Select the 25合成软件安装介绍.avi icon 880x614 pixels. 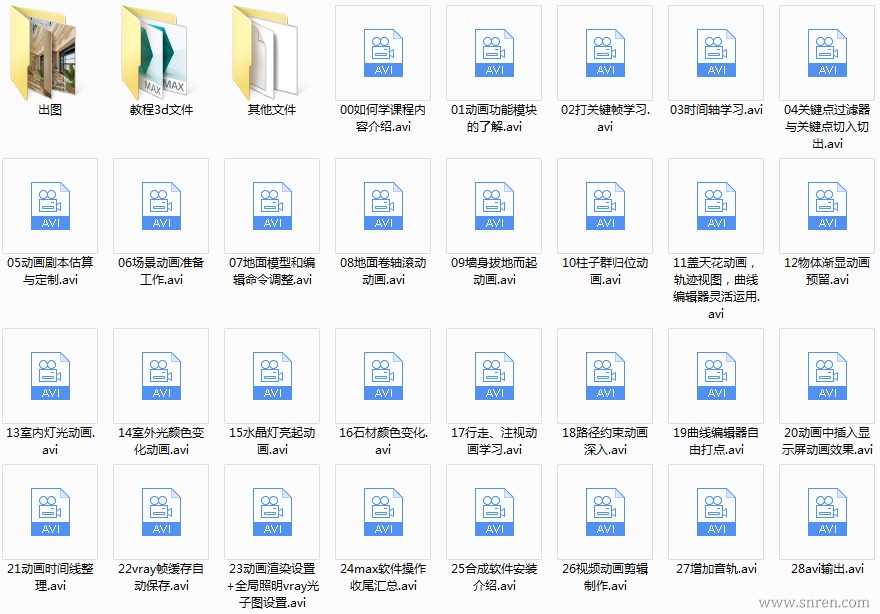pos(494,511)
